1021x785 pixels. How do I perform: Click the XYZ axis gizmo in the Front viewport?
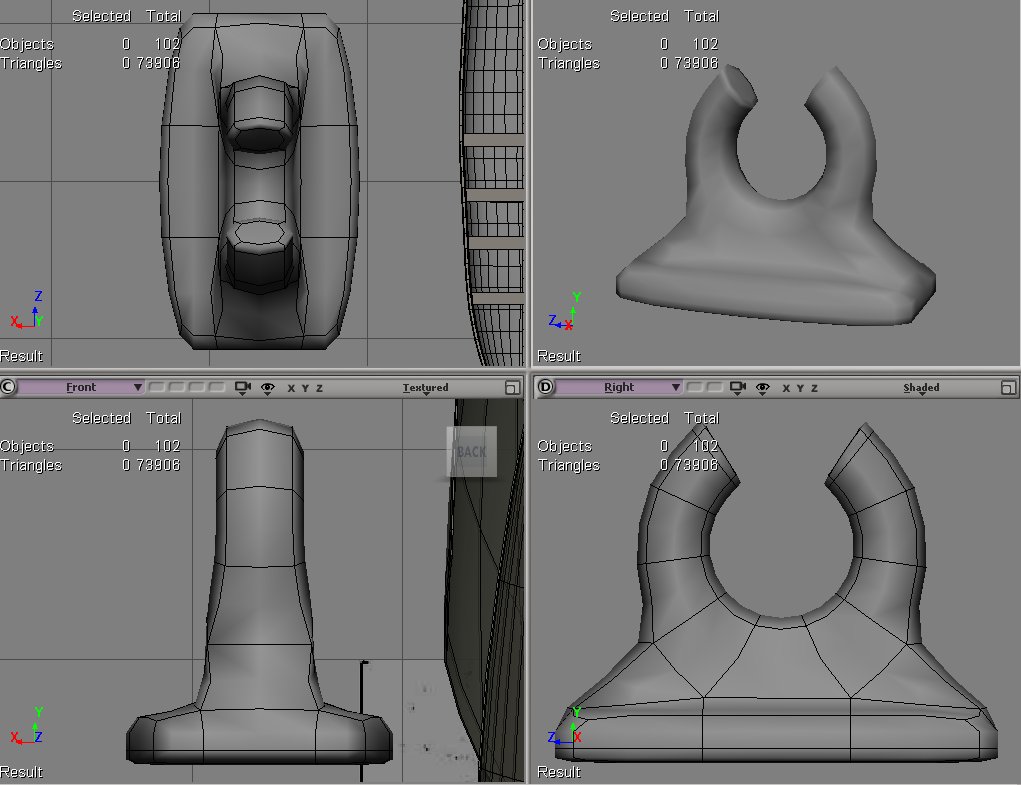click(x=27, y=726)
